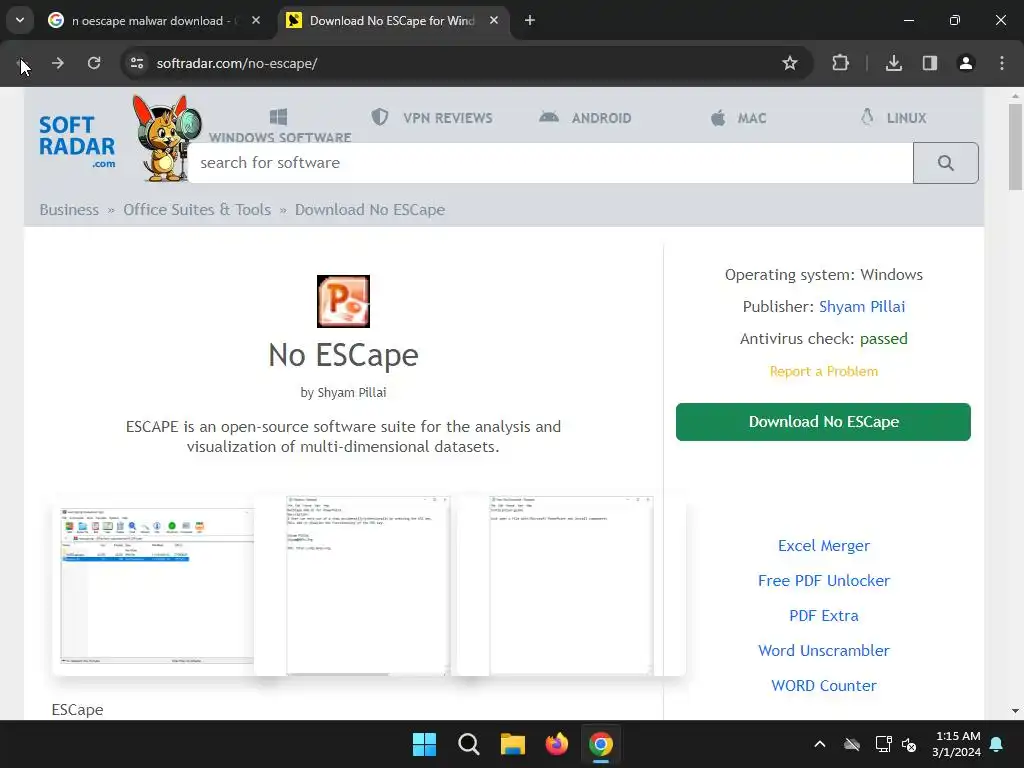Viewport: 1024px width, 768px height.
Task: Click the Soft Radar logo
Action: 77,142
